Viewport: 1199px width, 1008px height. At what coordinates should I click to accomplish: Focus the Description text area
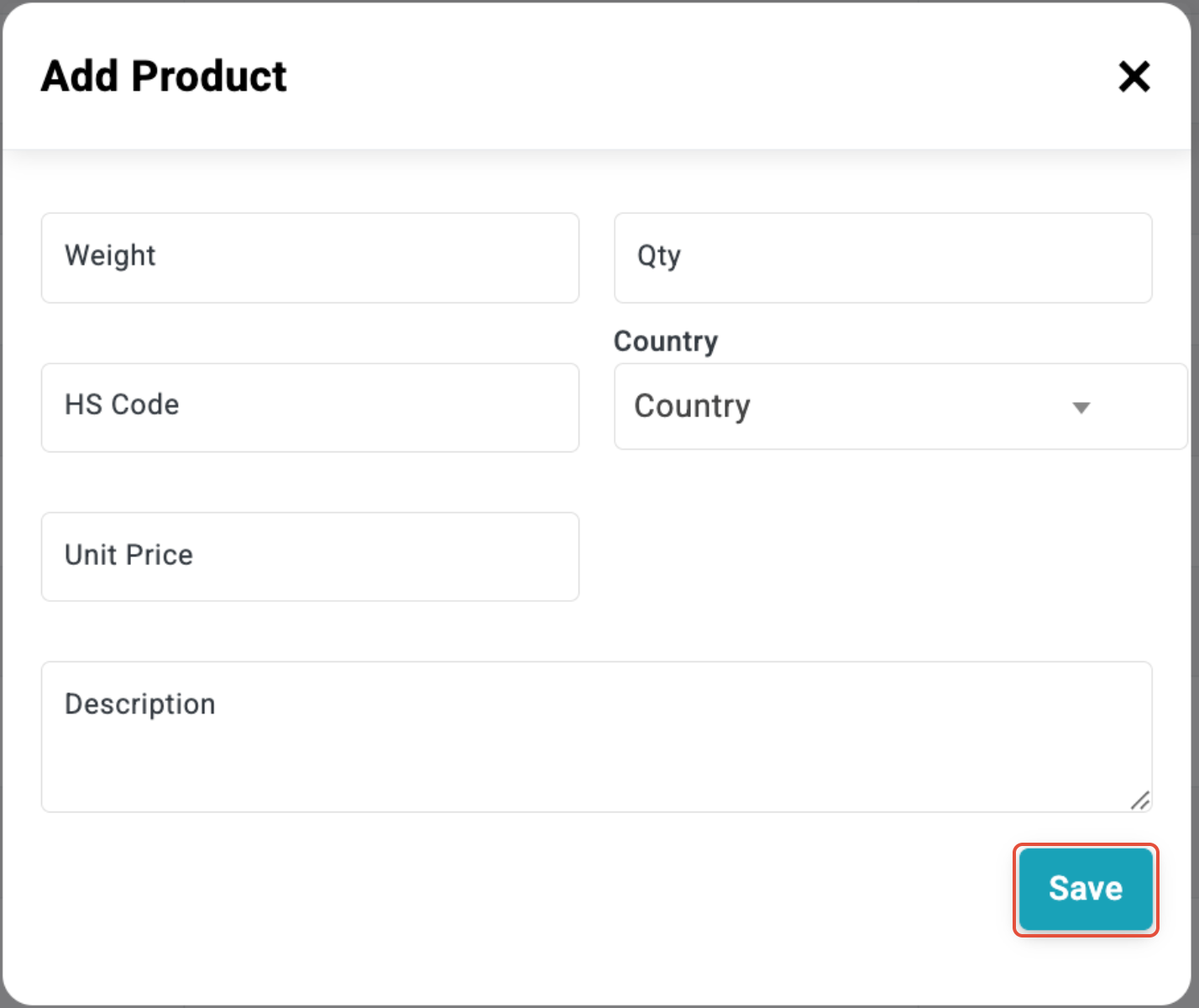596,737
